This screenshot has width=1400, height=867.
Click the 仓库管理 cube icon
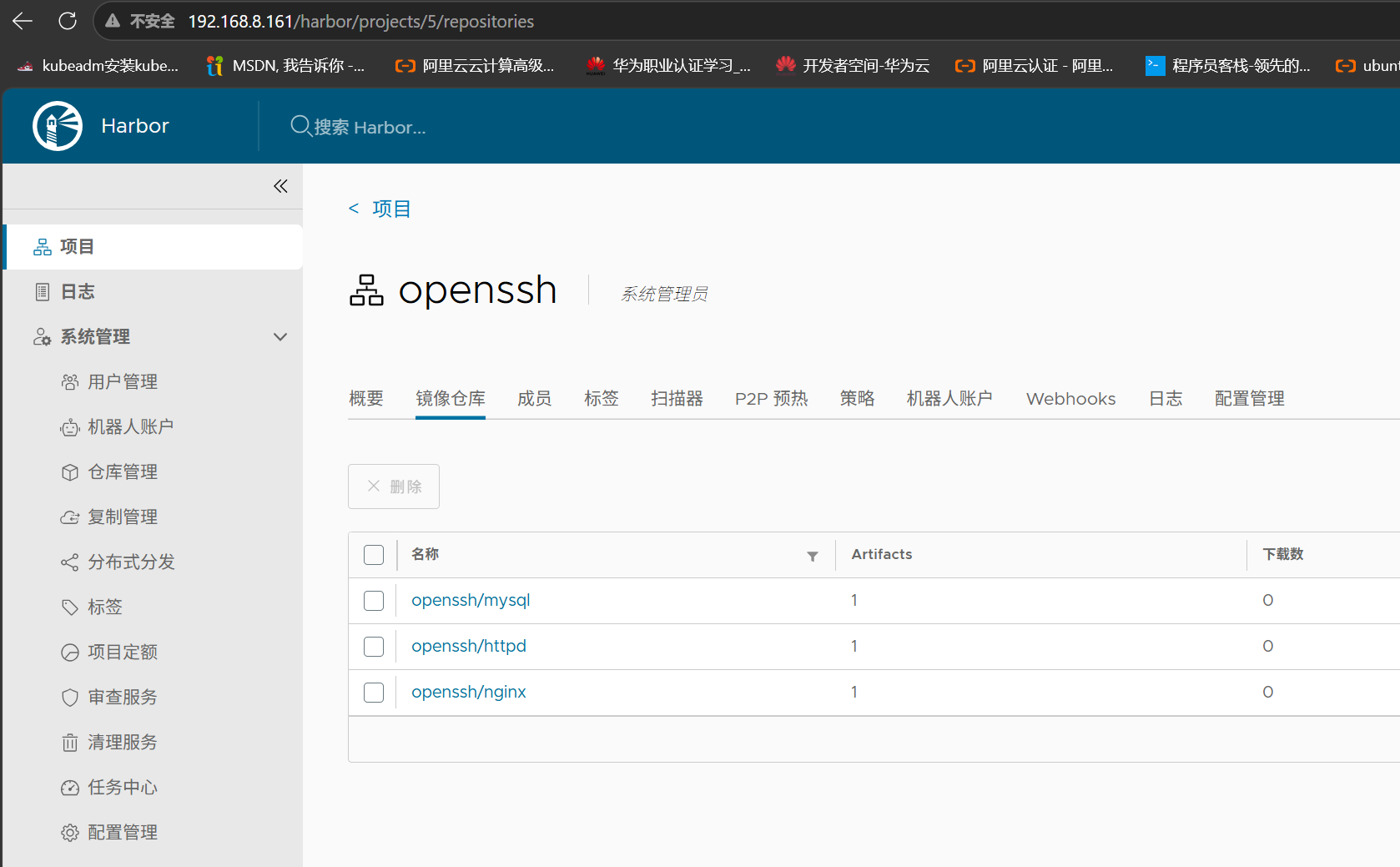click(x=70, y=472)
